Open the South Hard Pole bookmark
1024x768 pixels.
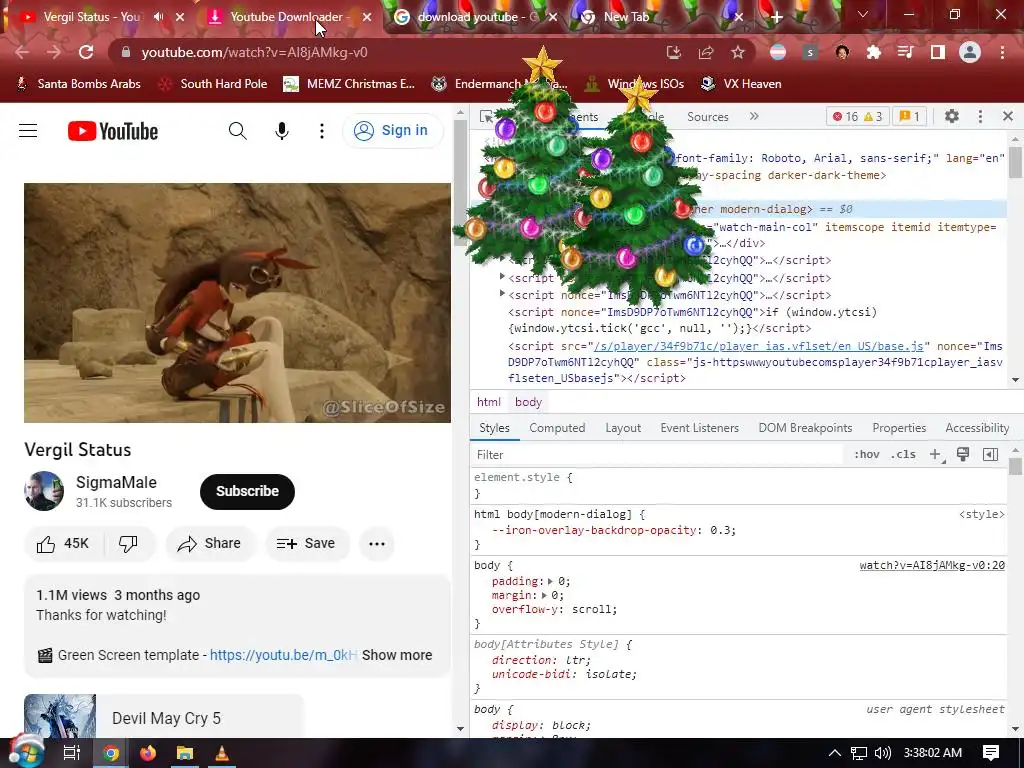coord(213,84)
